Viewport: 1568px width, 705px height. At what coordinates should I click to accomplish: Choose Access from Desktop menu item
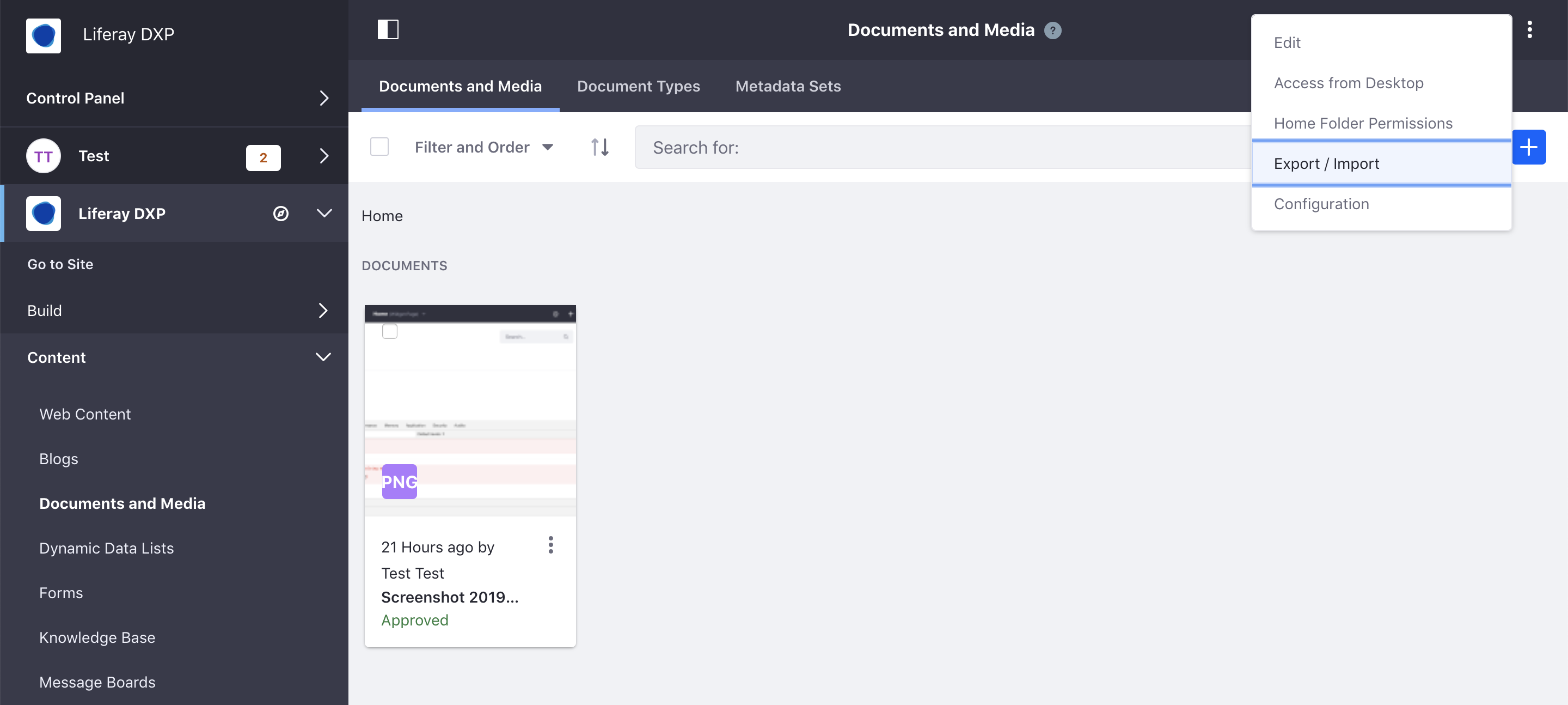[1381, 83]
